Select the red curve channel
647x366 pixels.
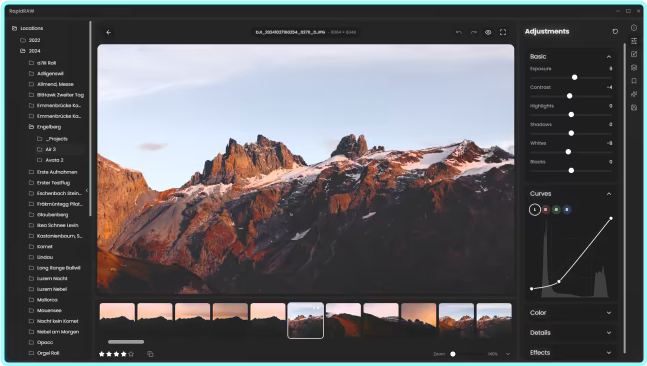coord(546,210)
